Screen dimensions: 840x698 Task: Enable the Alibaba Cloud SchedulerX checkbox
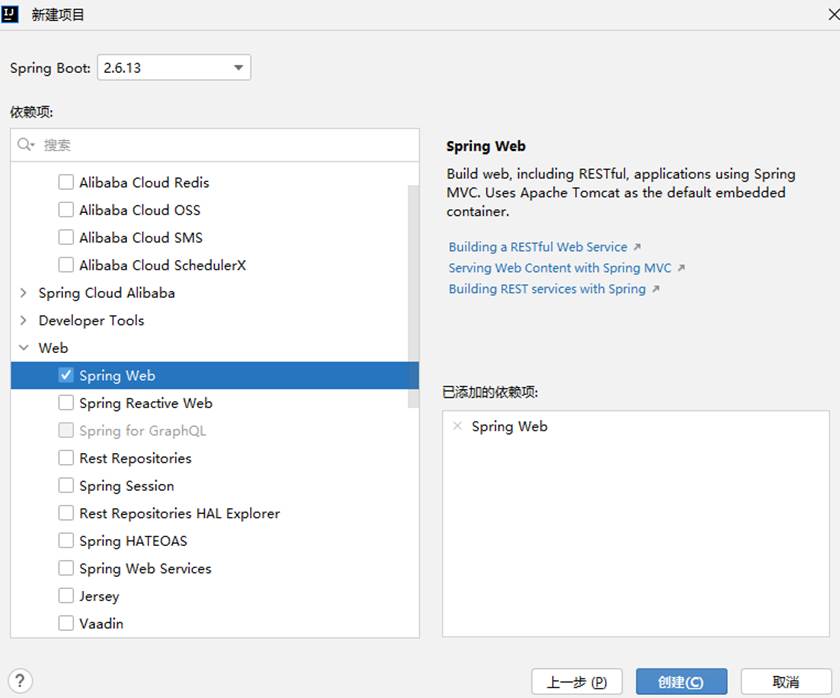coord(66,265)
